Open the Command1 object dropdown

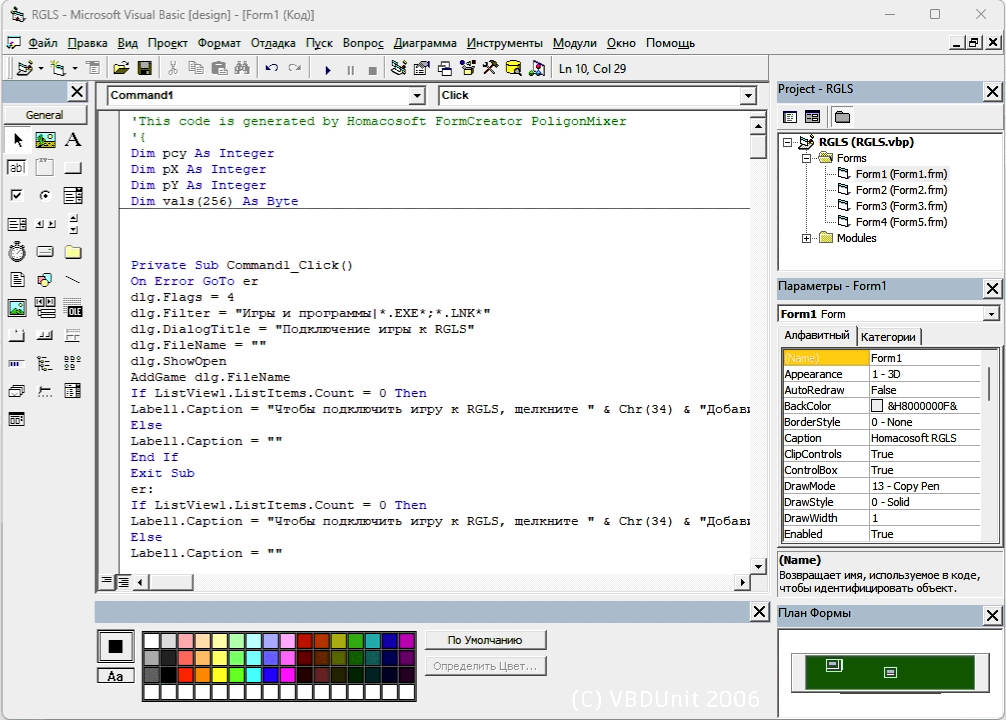tap(417, 96)
